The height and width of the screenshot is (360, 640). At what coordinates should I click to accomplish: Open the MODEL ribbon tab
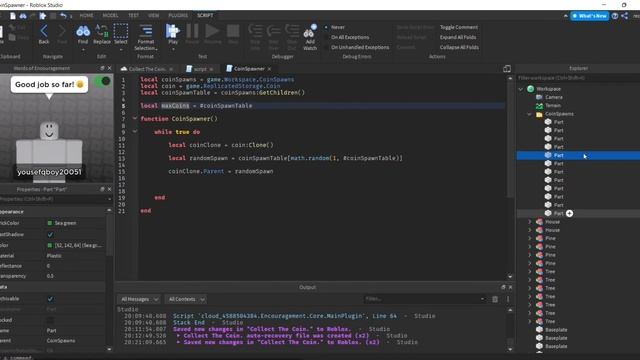coord(110,16)
